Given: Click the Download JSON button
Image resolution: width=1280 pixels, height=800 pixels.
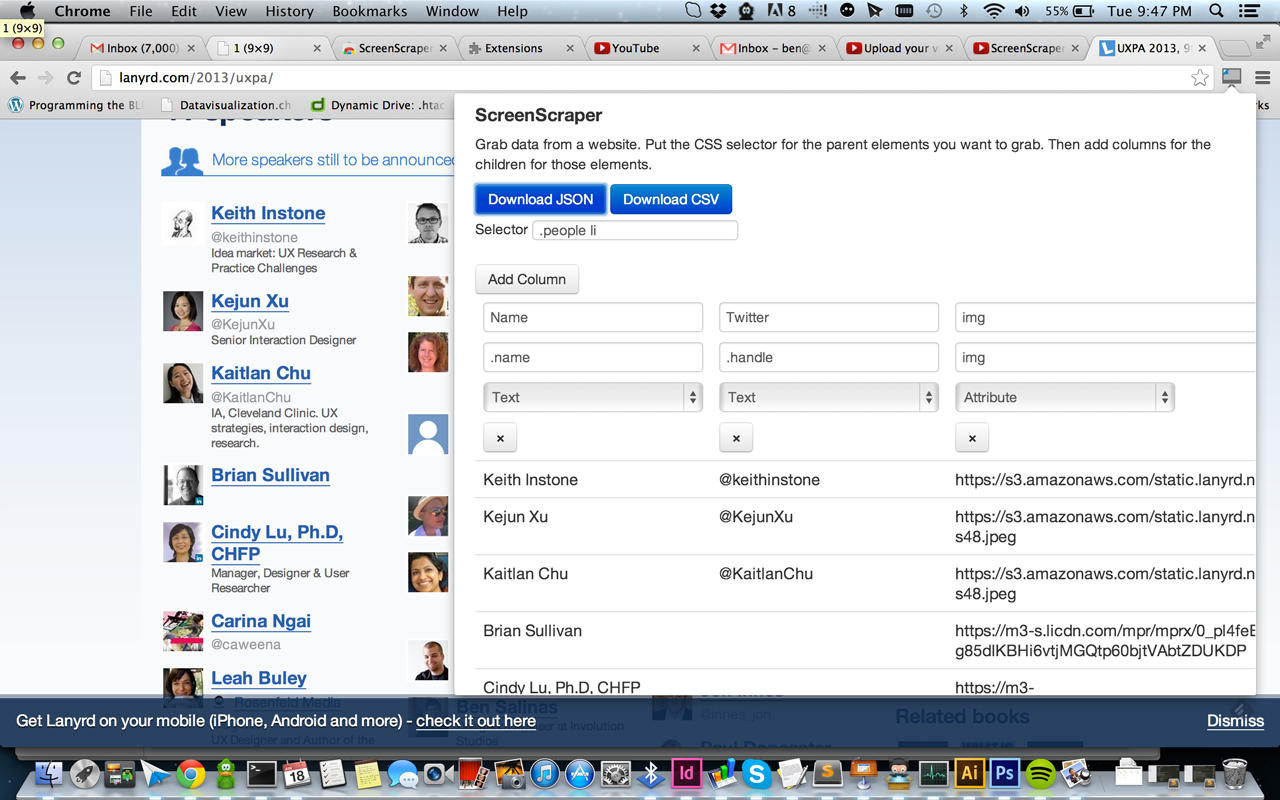Looking at the screenshot, I should pyautogui.click(x=541, y=199).
